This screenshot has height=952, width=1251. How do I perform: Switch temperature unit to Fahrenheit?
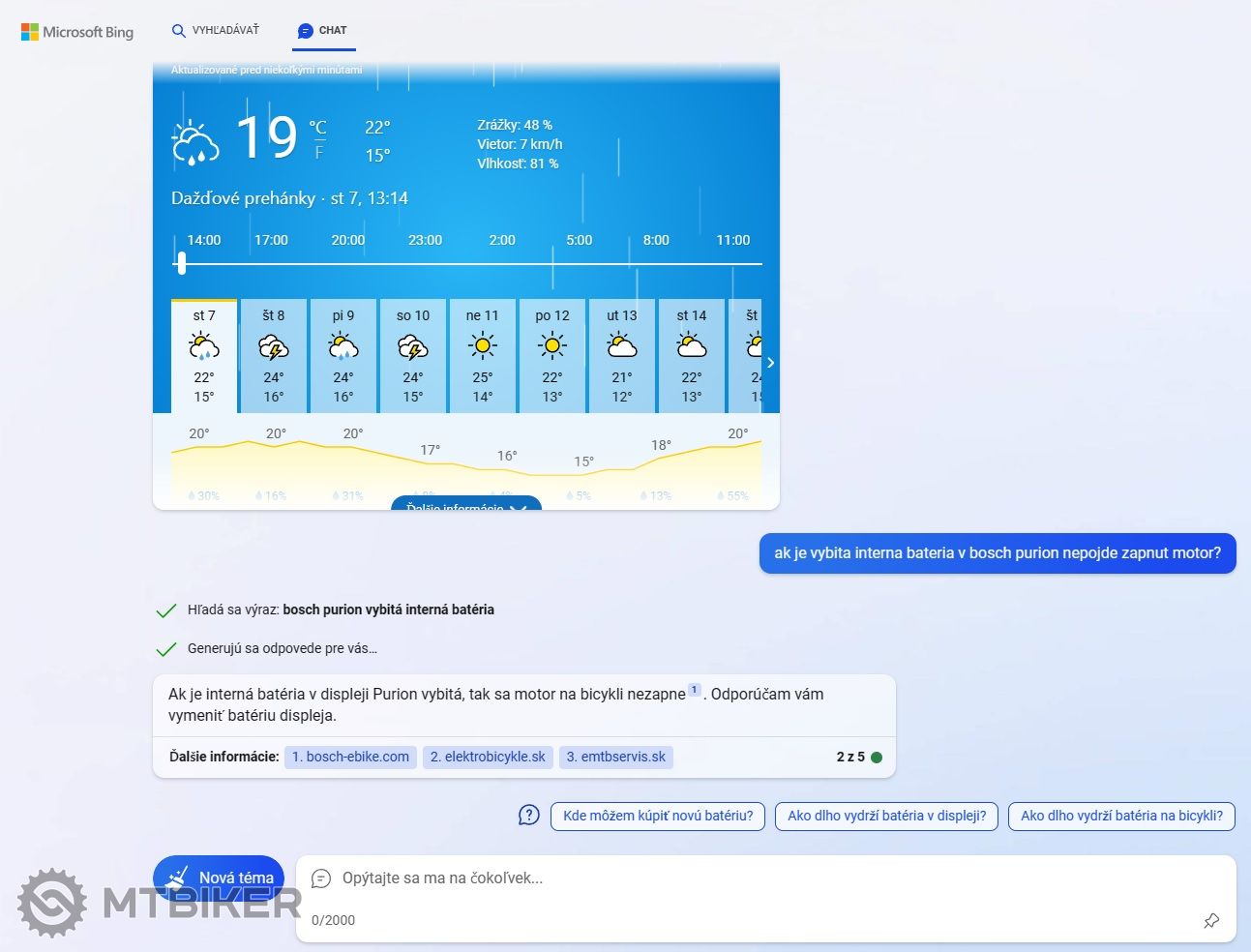tap(318, 153)
